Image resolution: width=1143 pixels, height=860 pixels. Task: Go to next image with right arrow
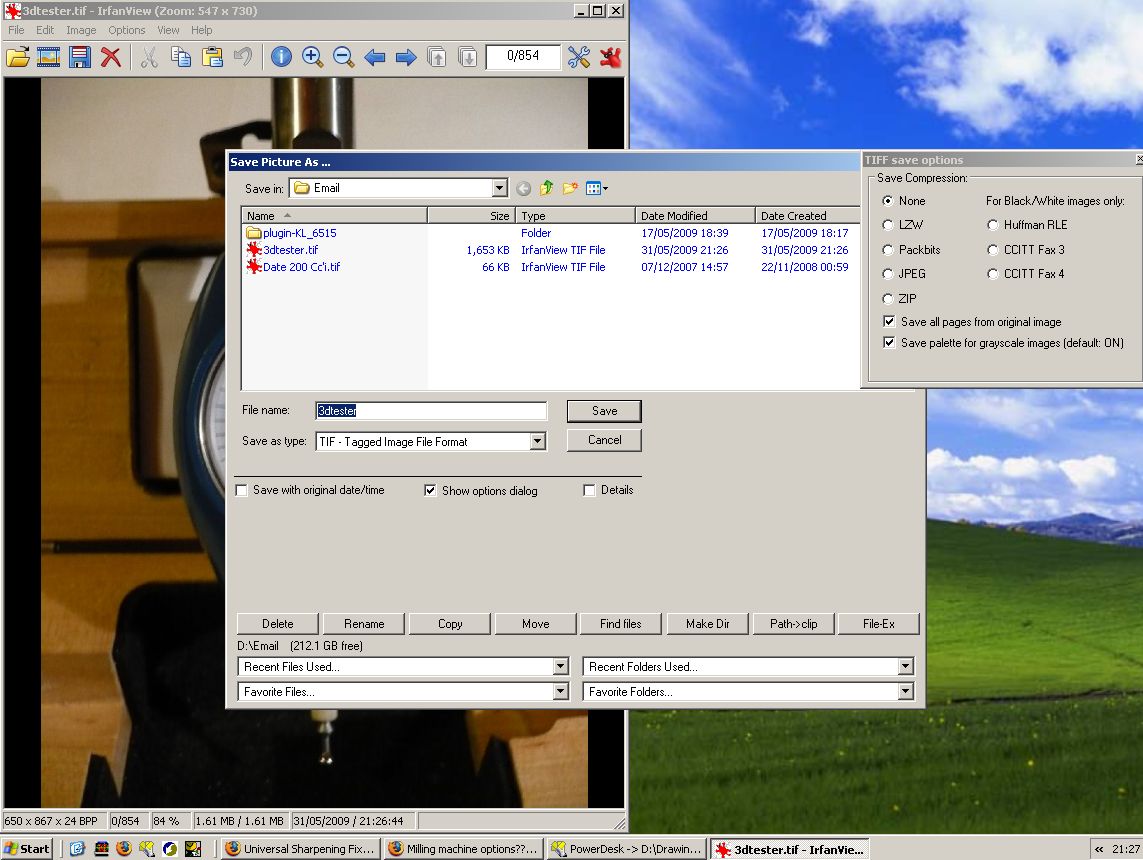click(406, 57)
